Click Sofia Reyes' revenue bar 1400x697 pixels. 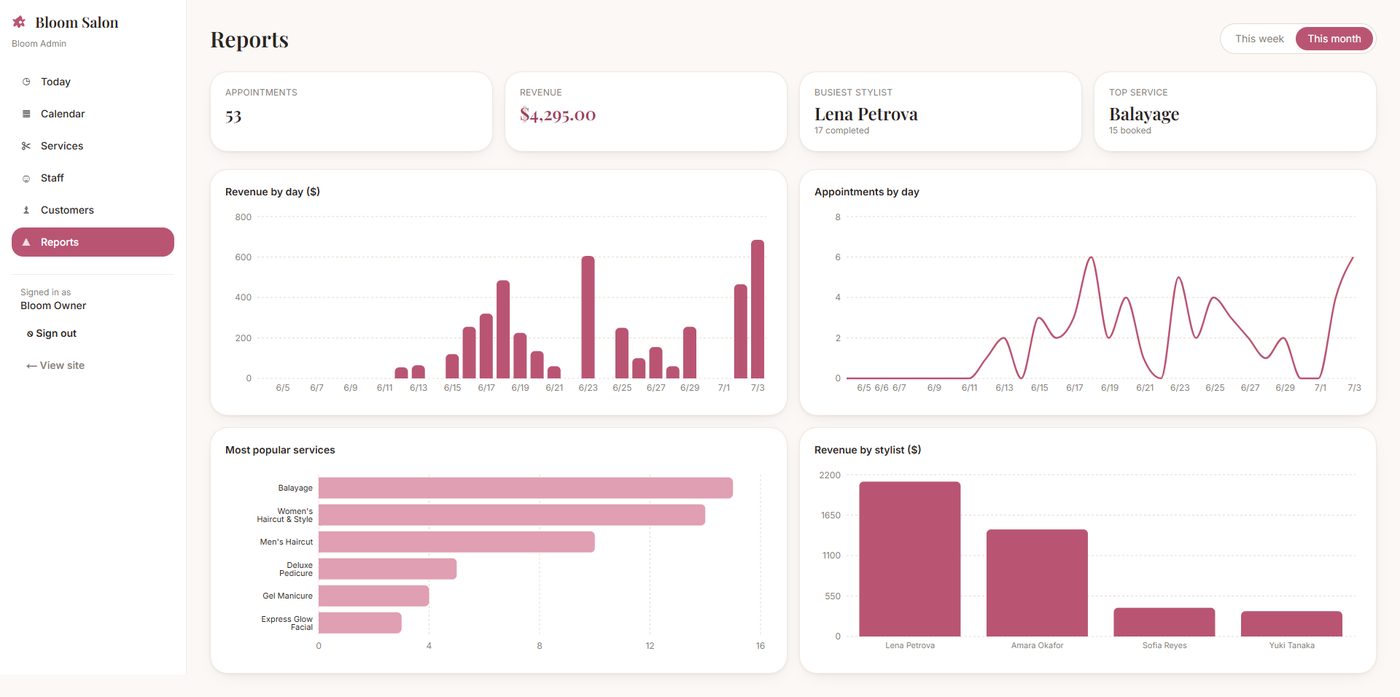1164,622
